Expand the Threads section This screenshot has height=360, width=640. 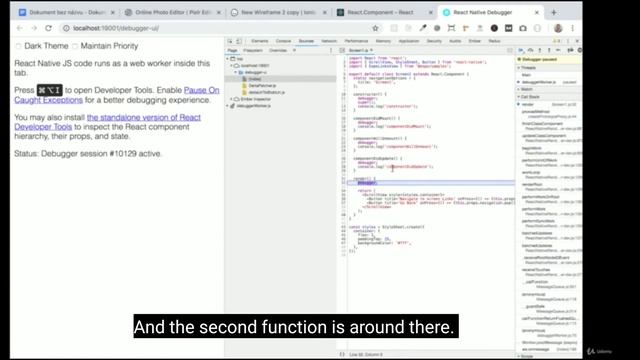pyautogui.click(x=530, y=68)
